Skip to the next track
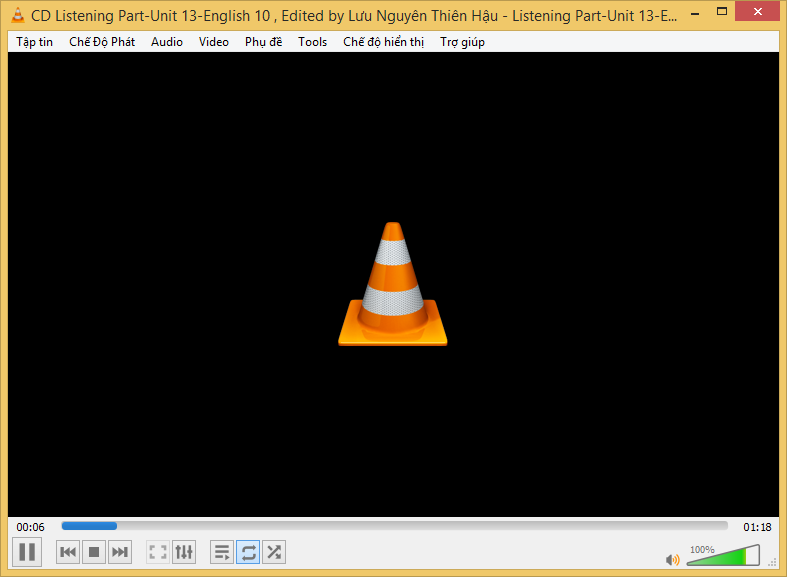Viewport: 787px width, 577px height. pos(120,552)
